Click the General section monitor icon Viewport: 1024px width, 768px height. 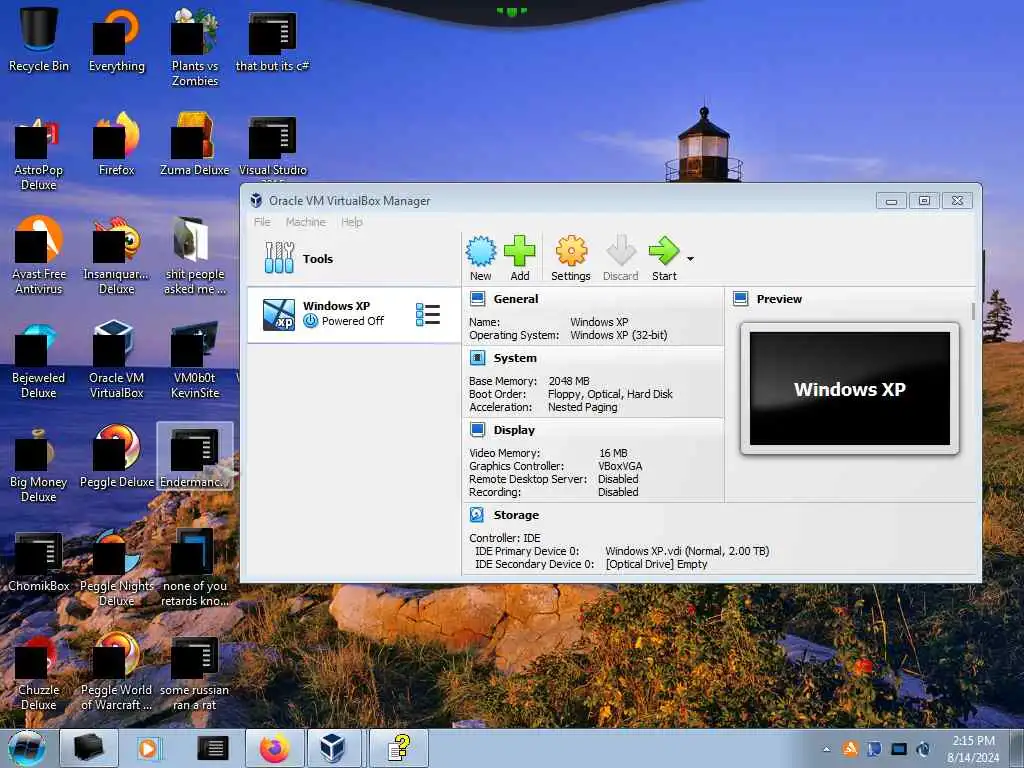coord(477,299)
